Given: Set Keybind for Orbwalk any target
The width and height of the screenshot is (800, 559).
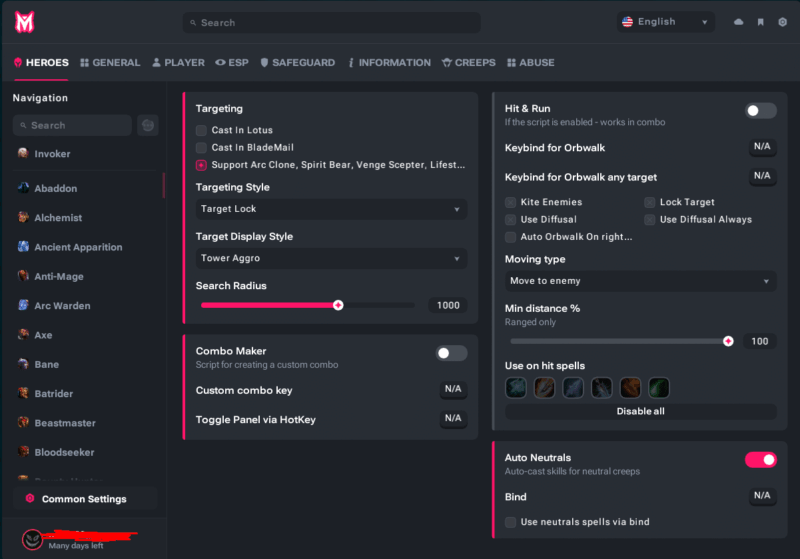Looking at the screenshot, I should point(762,176).
